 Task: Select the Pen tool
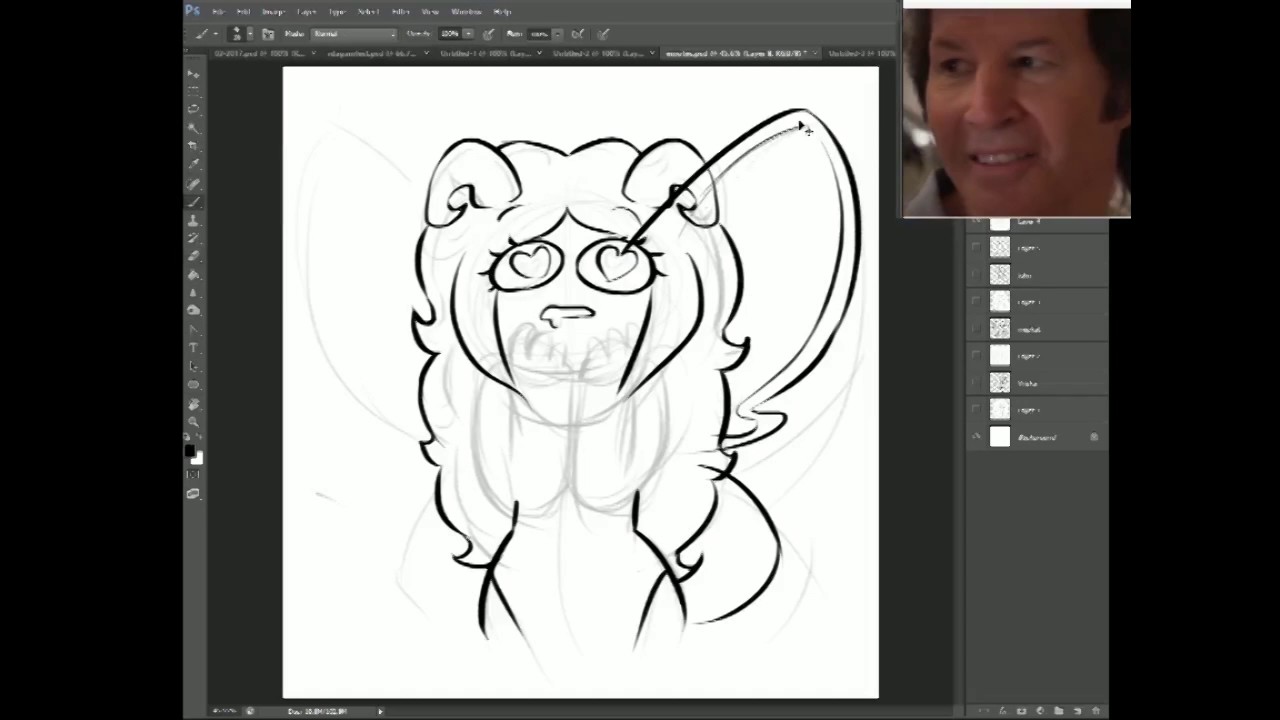pyautogui.click(x=193, y=329)
